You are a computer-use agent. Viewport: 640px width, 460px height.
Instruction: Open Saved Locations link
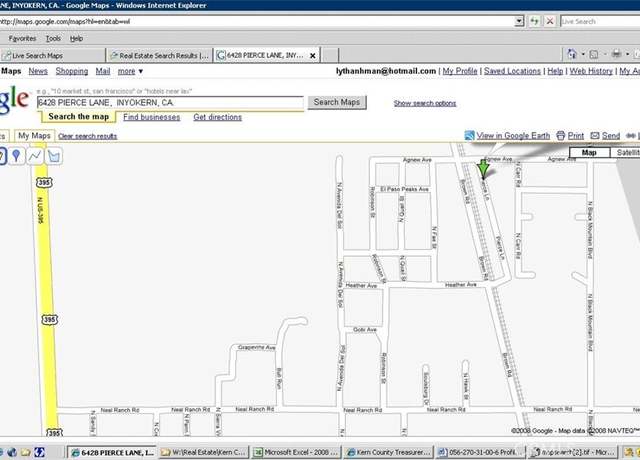click(512, 71)
